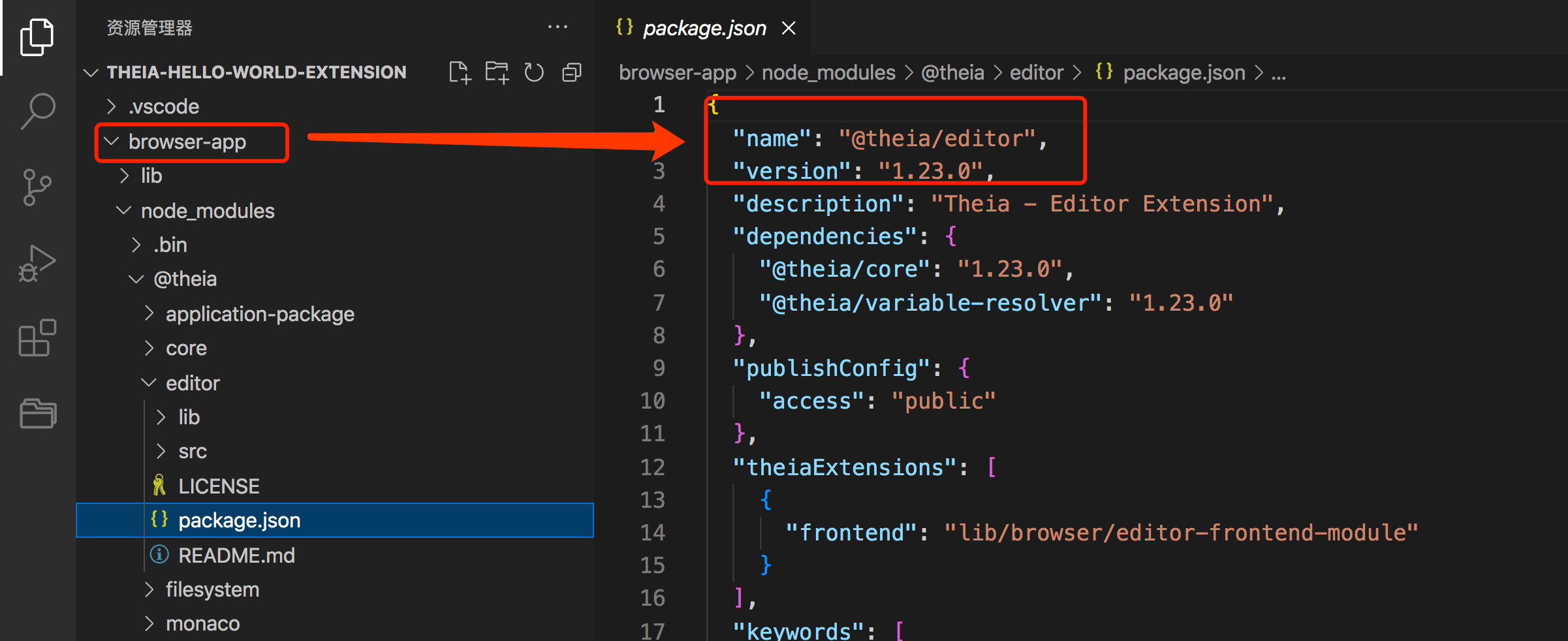Image resolution: width=1568 pixels, height=641 pixels.
Task: Expand the .bin folder
Action: [136, 245]
